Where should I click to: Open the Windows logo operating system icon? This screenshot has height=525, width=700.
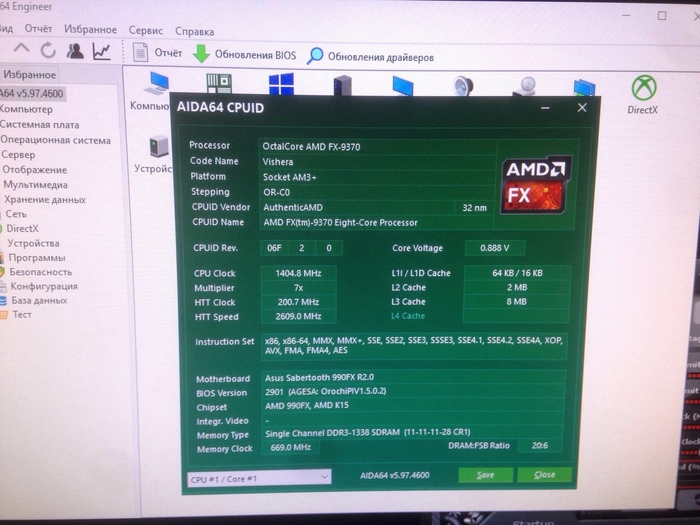coord(280,85)
